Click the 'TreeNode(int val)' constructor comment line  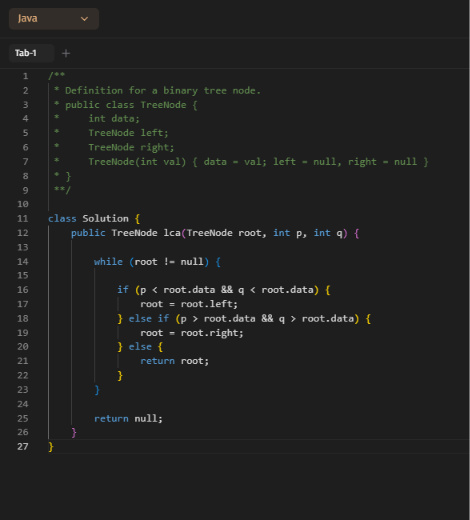tap(258, 162)
